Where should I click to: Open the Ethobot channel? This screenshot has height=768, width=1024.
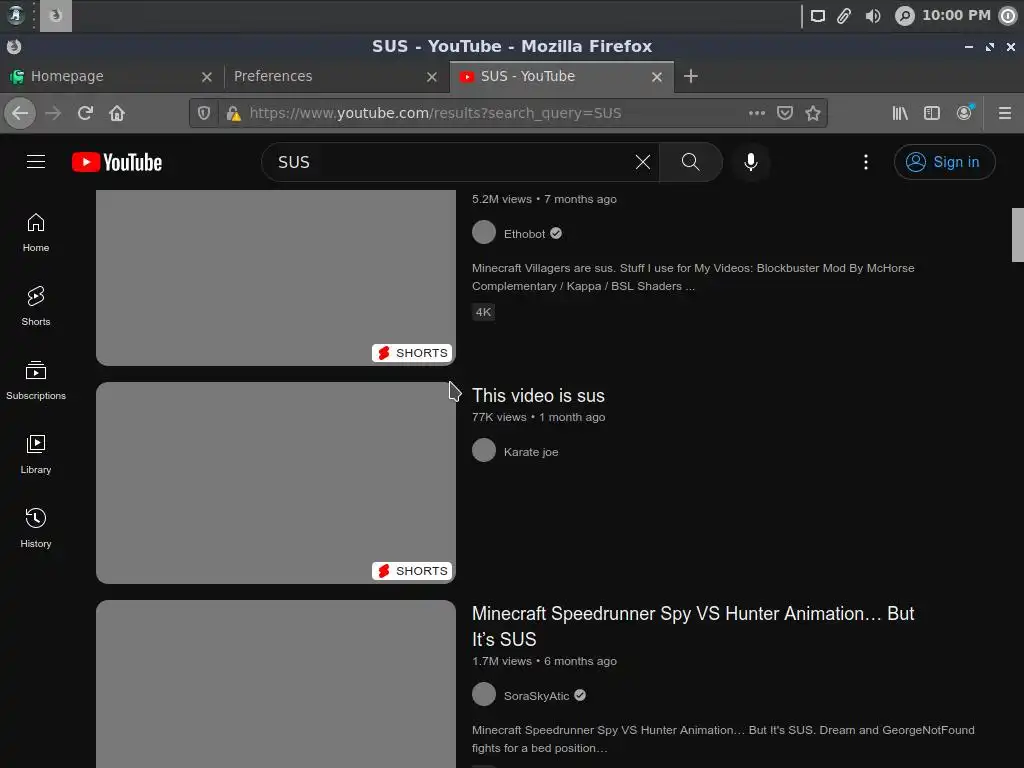point(524,234)
